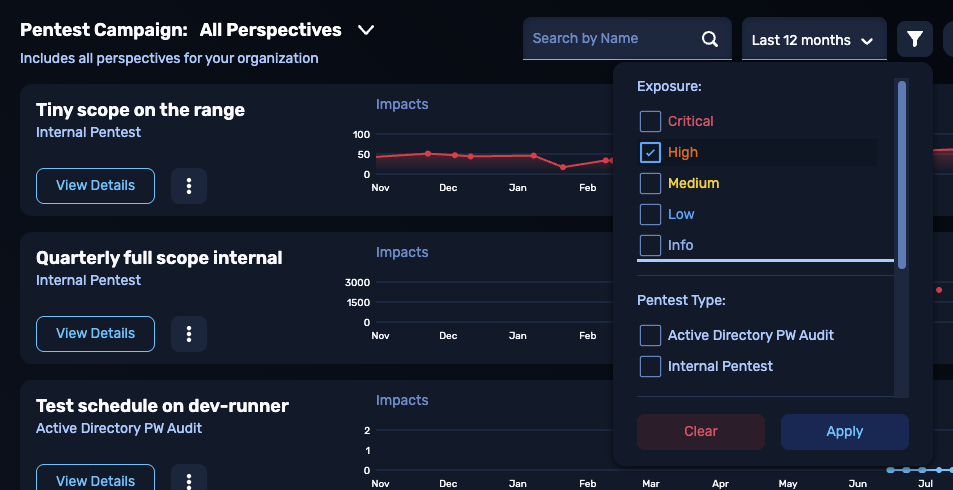Check the Low exposure filter
Image resolution: width=953 pixels, height=490 pixels.
pos(650,214)
